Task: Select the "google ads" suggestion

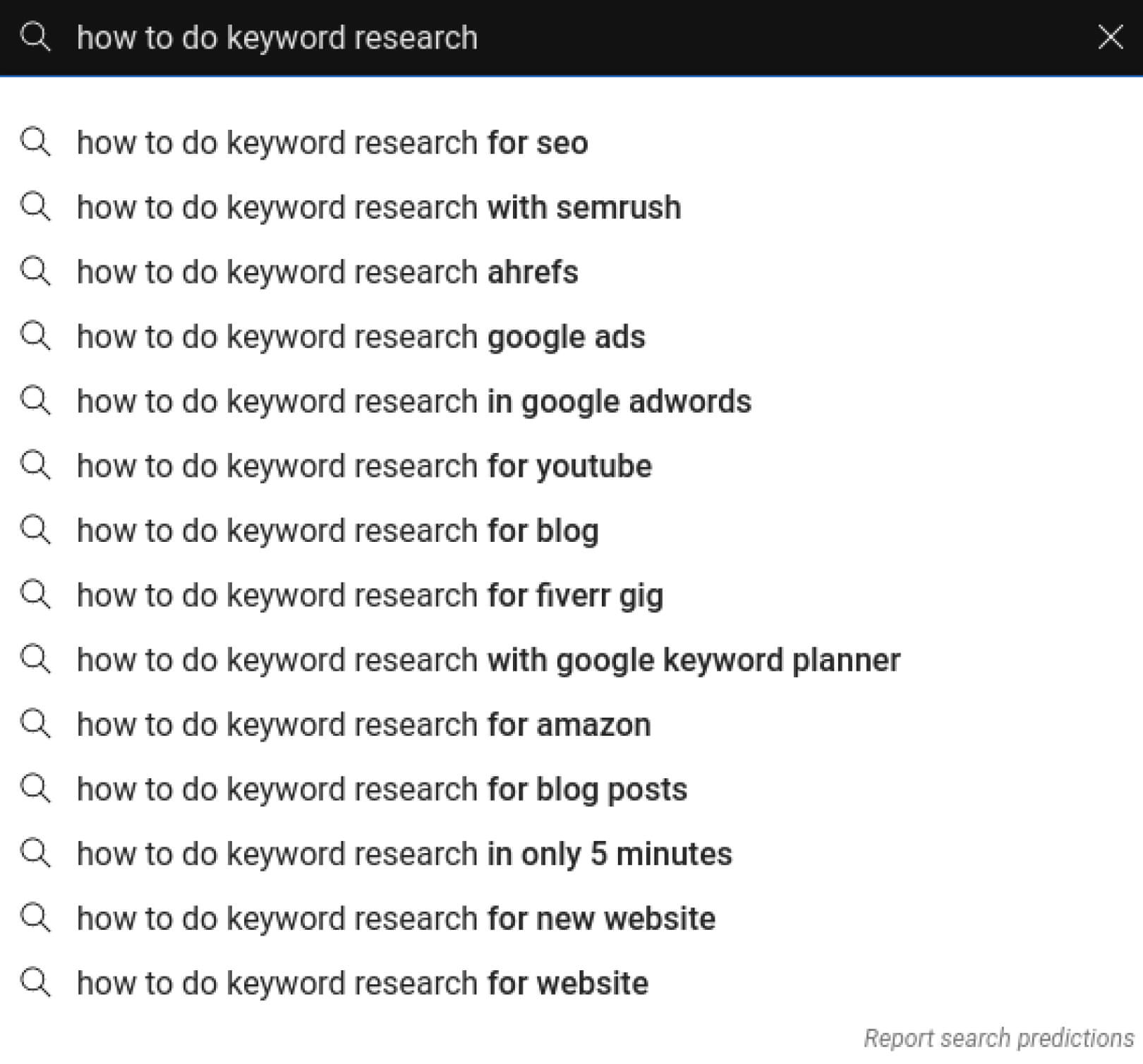Action: [x=361, y=337]
